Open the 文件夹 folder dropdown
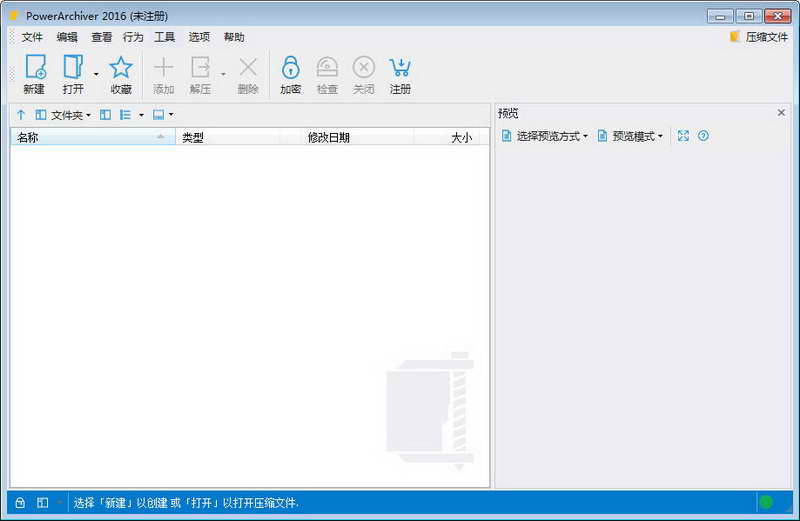The height and width of the screenshot is (521, 800). pyautogui.click(x=63, y=115)
